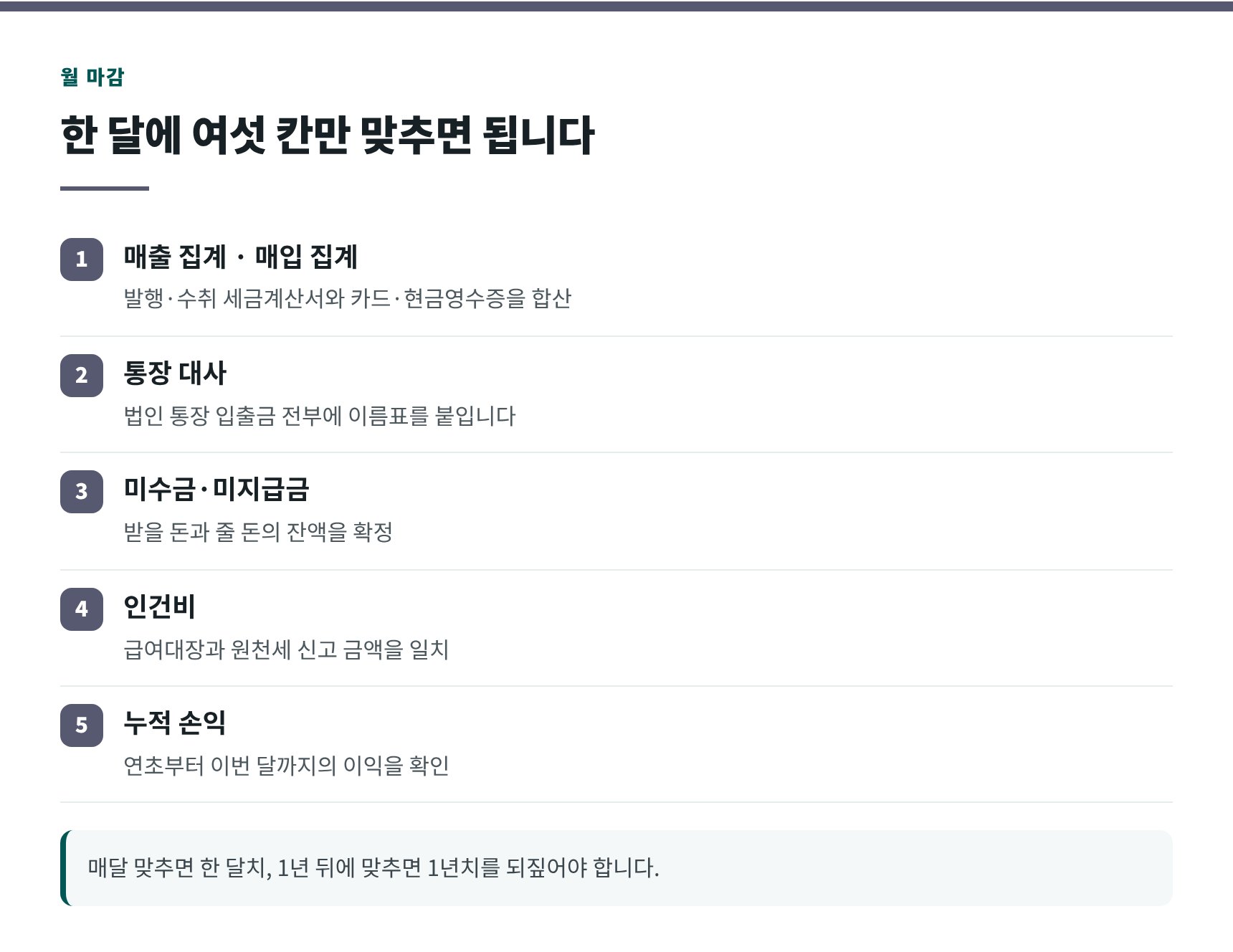
Task: Click '받을 돈과 줄 돈의 잔액을 확정'
Action: (258, 532)
